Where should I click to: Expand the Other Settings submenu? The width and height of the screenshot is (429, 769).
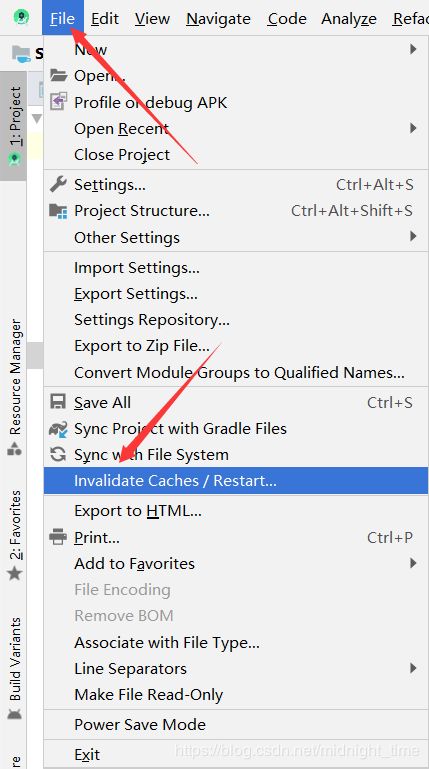(x=236, y=237)
